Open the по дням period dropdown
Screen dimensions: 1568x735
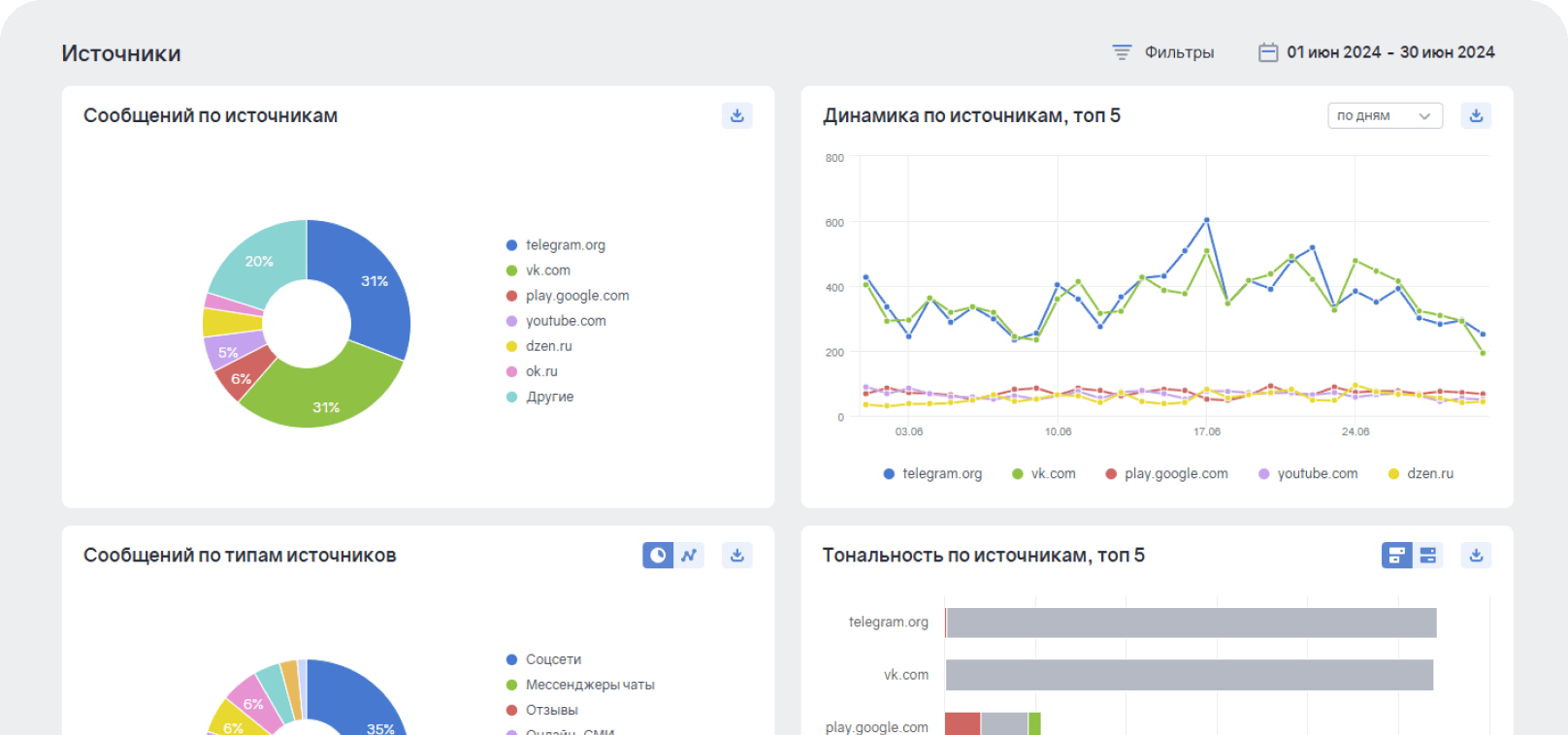click(1385, 115)
